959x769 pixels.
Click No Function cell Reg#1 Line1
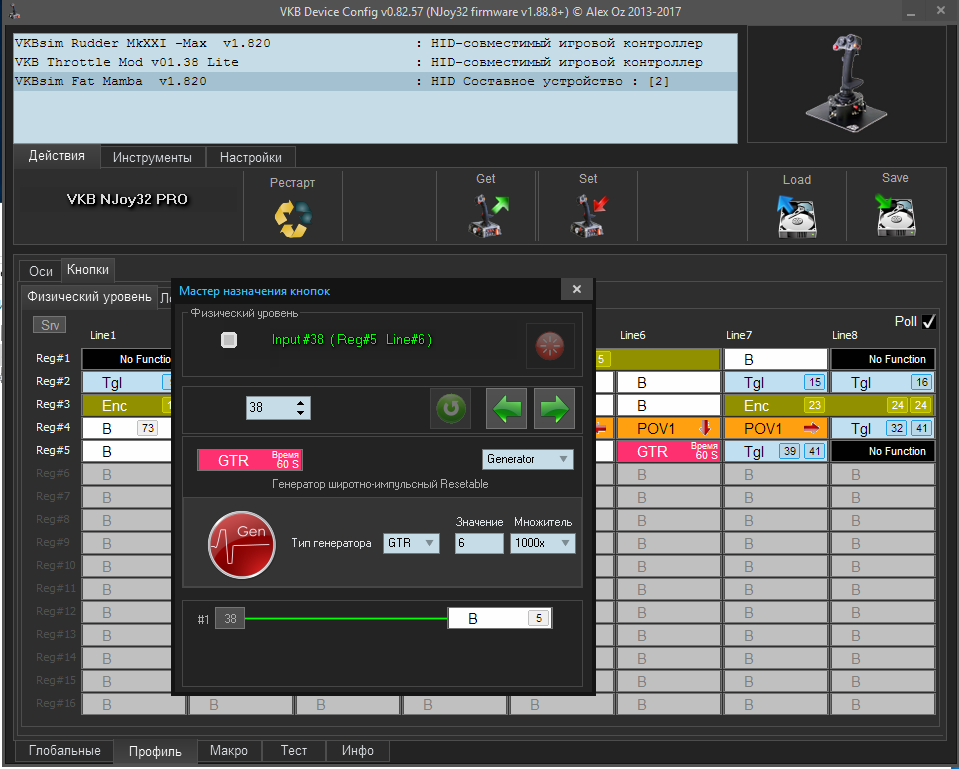pos(127,359)
